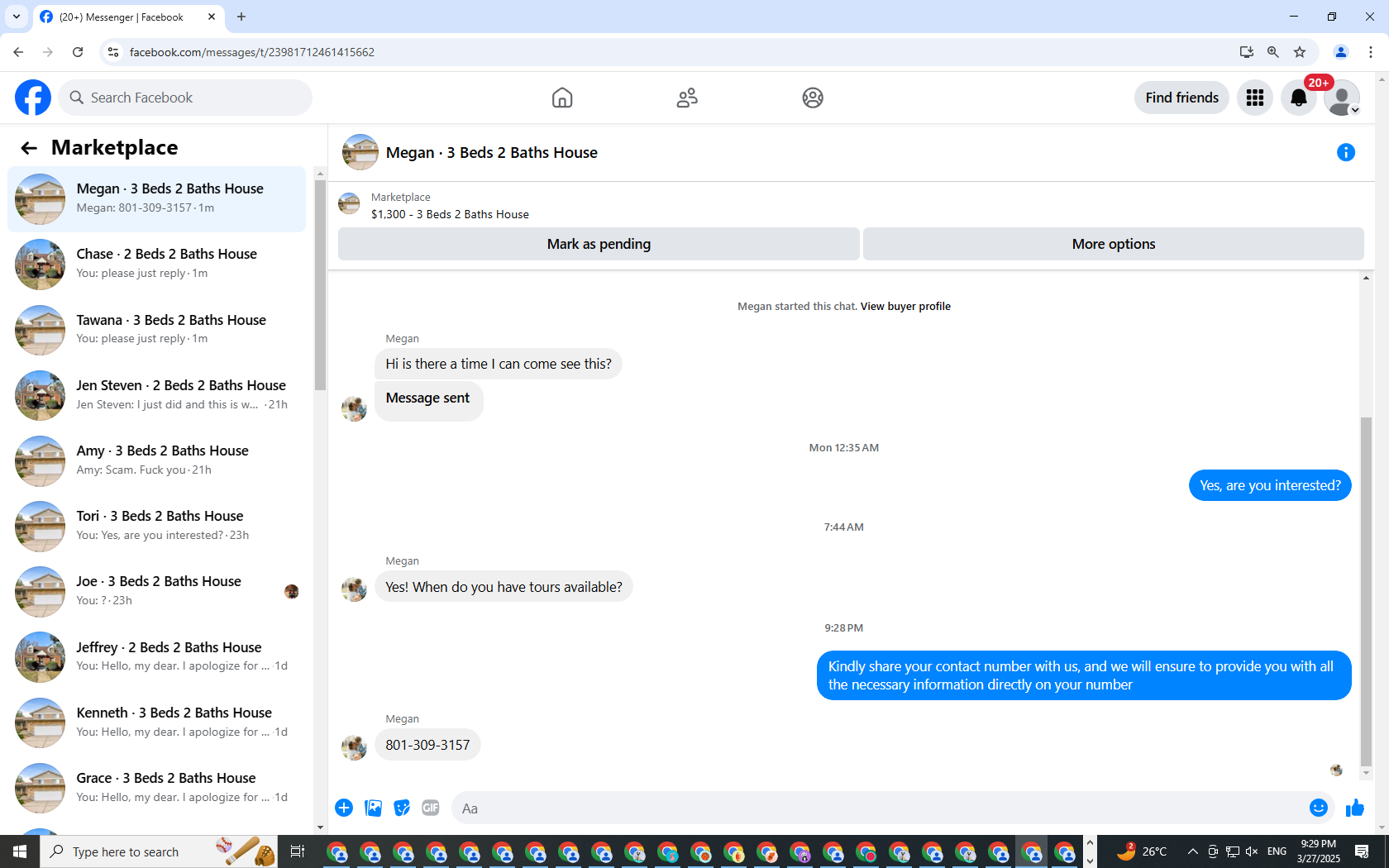Image resolution: width=1389 pixels, height=868 pixels.
Task: Reload the page in Chrome
Action: tap(78, 52)
